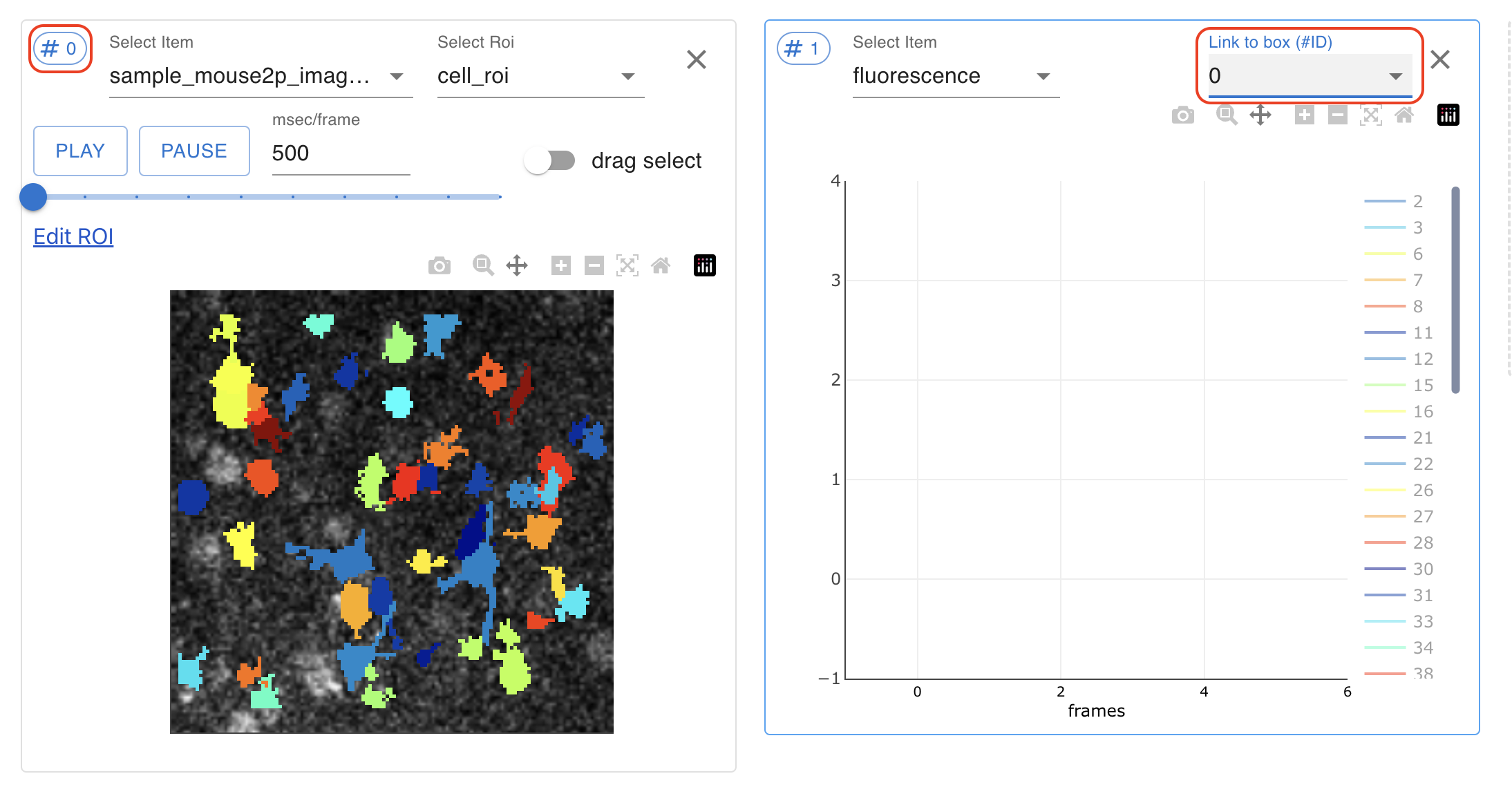
Task: Click Plotly logo in fluorescence toolbar
Action: click(1448, 115)
